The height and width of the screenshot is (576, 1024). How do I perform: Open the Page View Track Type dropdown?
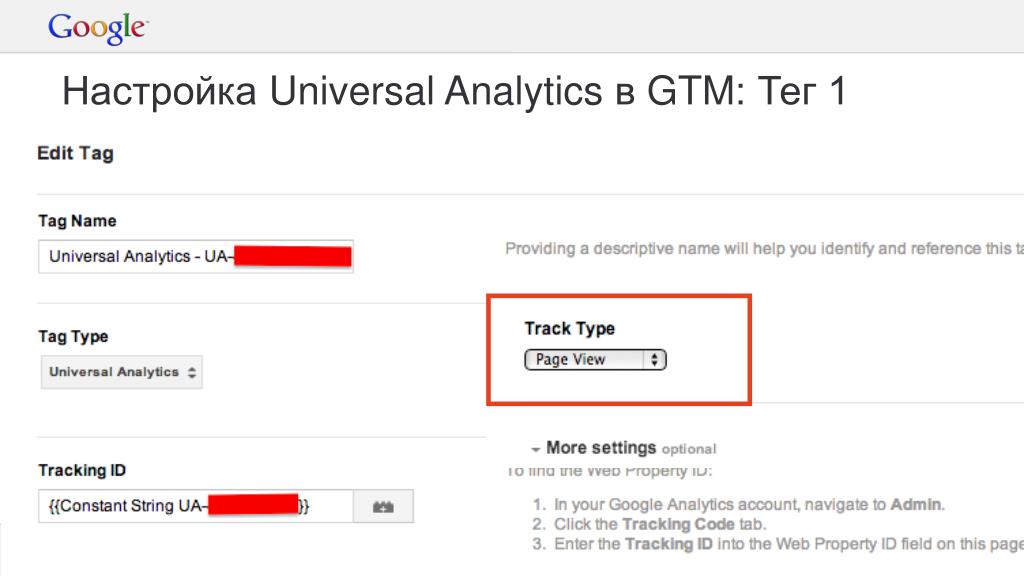tap(595, 360)
